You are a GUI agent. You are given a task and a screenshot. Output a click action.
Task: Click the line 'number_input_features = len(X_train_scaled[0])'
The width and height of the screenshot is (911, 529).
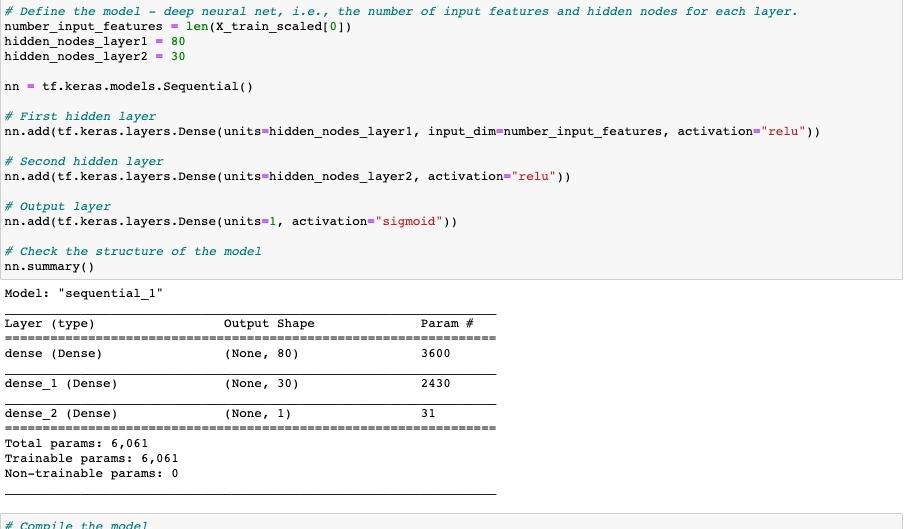coord(178,27)
